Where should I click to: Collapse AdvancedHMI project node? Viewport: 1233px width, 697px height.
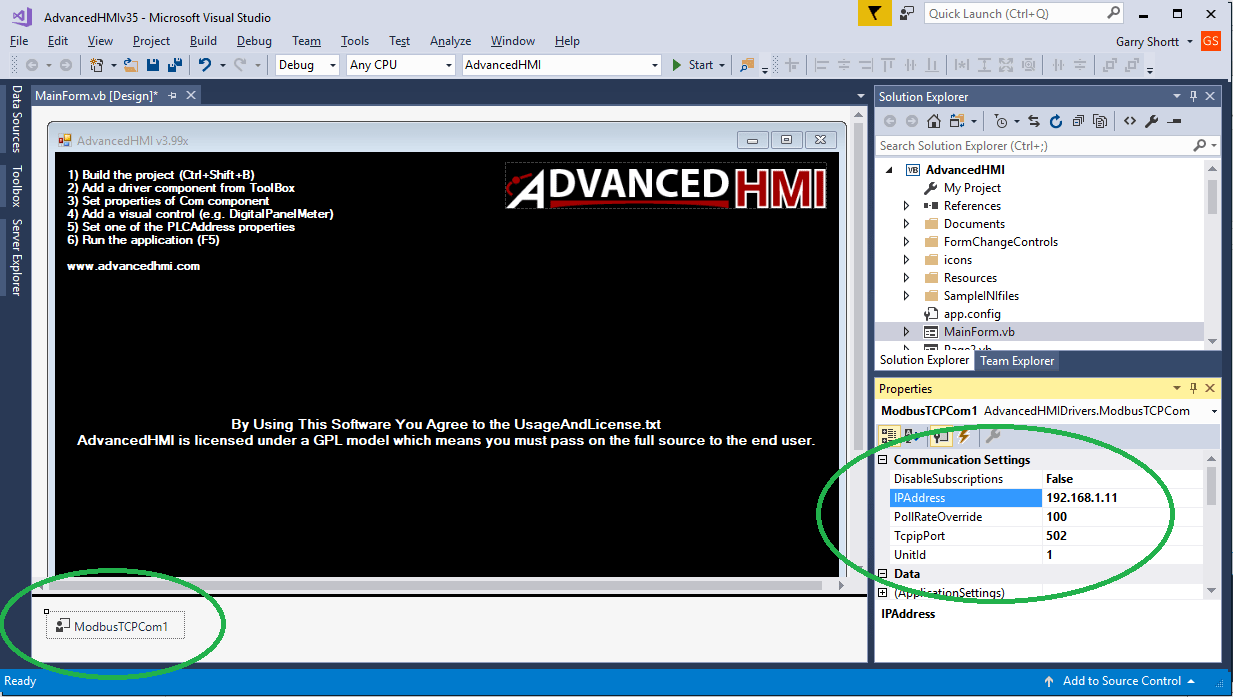(888, 170)
